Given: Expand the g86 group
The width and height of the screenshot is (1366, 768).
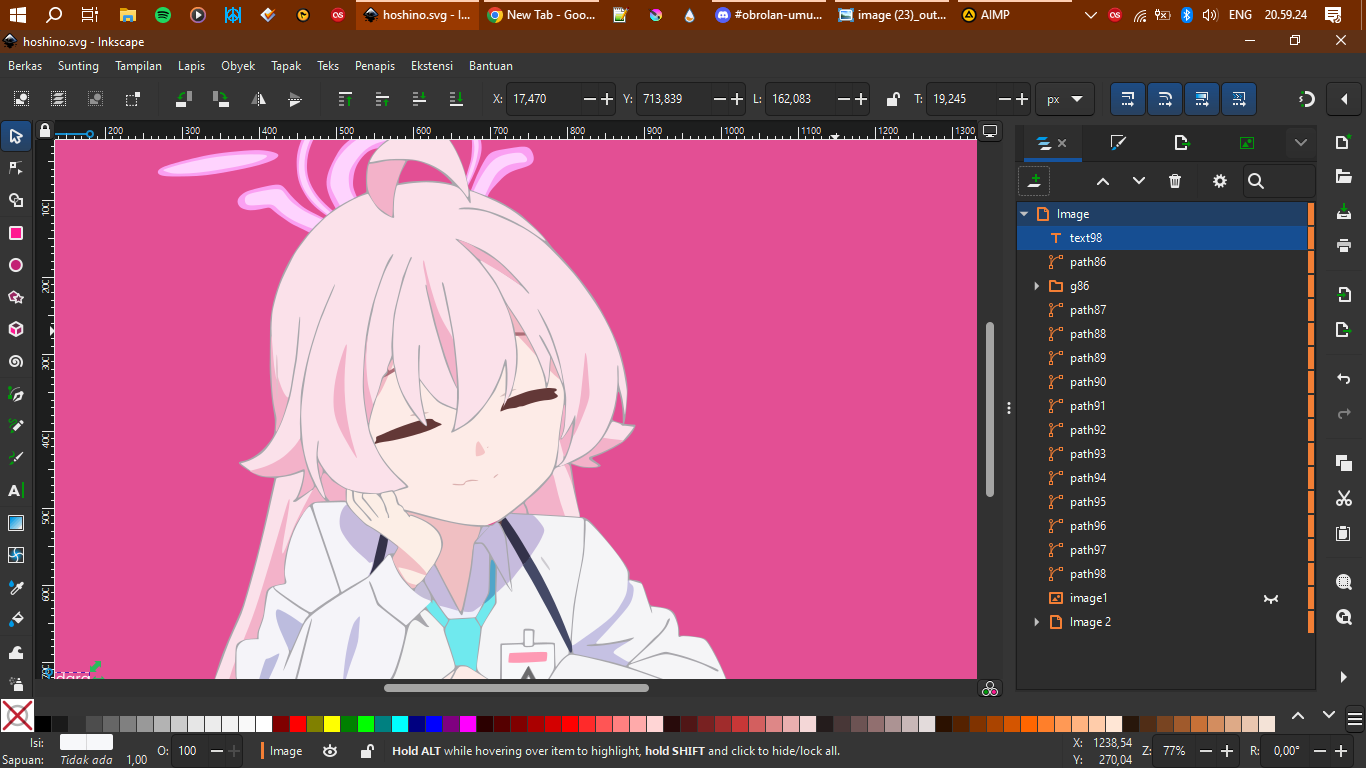Looking at the screenshot, I should pyautogui.click(x=1037, y=286).
